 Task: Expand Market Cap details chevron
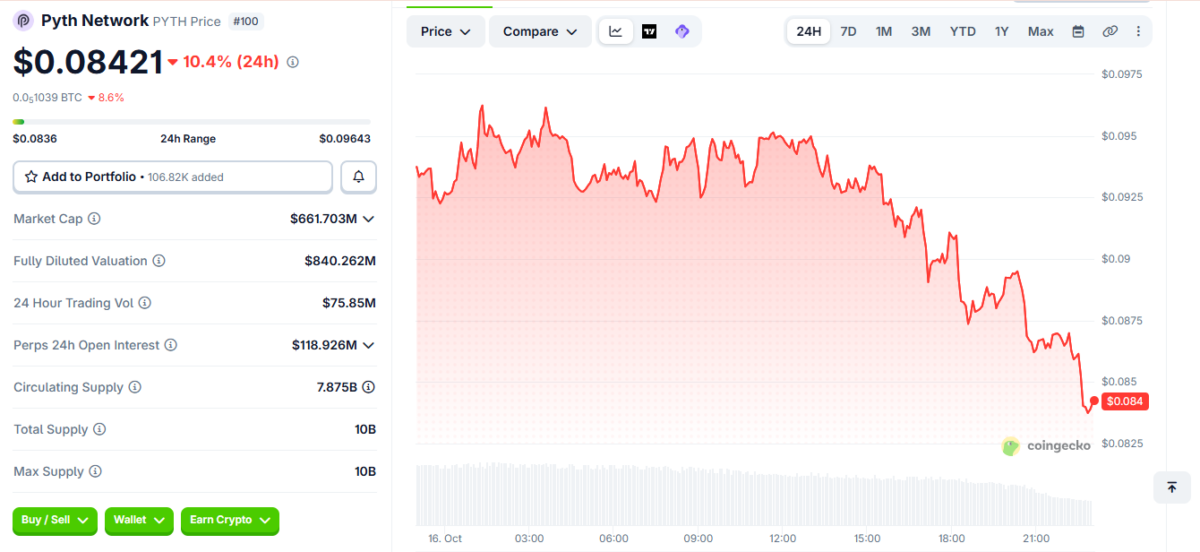coord(369,219)
